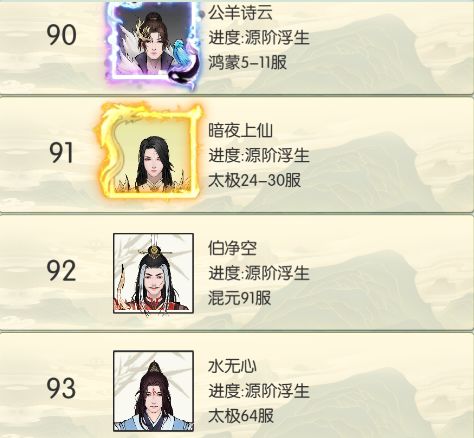Tap 暗夜上仙's golden dragon avatar

point(149,151)
